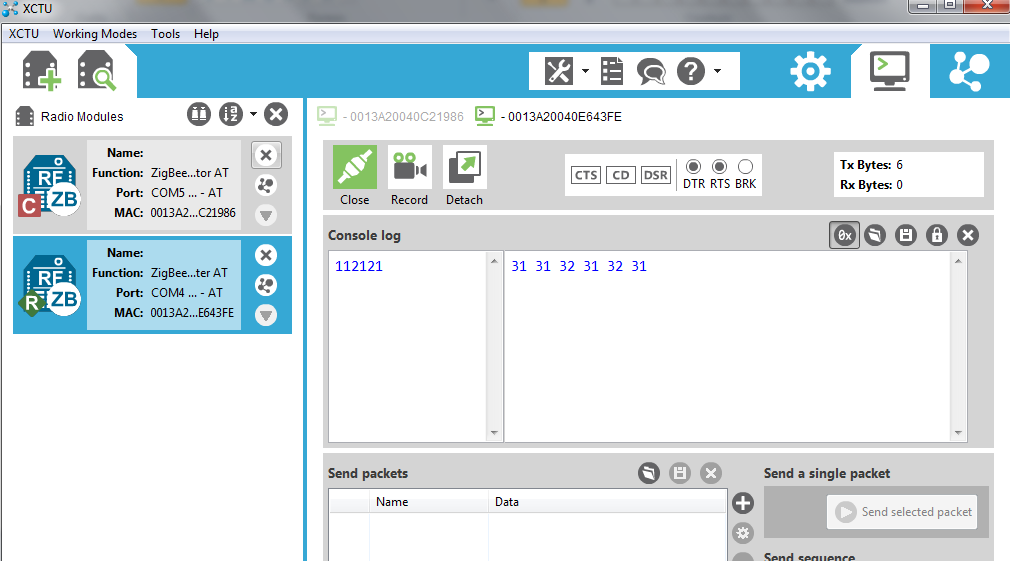Clear the console log

coord(967,235)
